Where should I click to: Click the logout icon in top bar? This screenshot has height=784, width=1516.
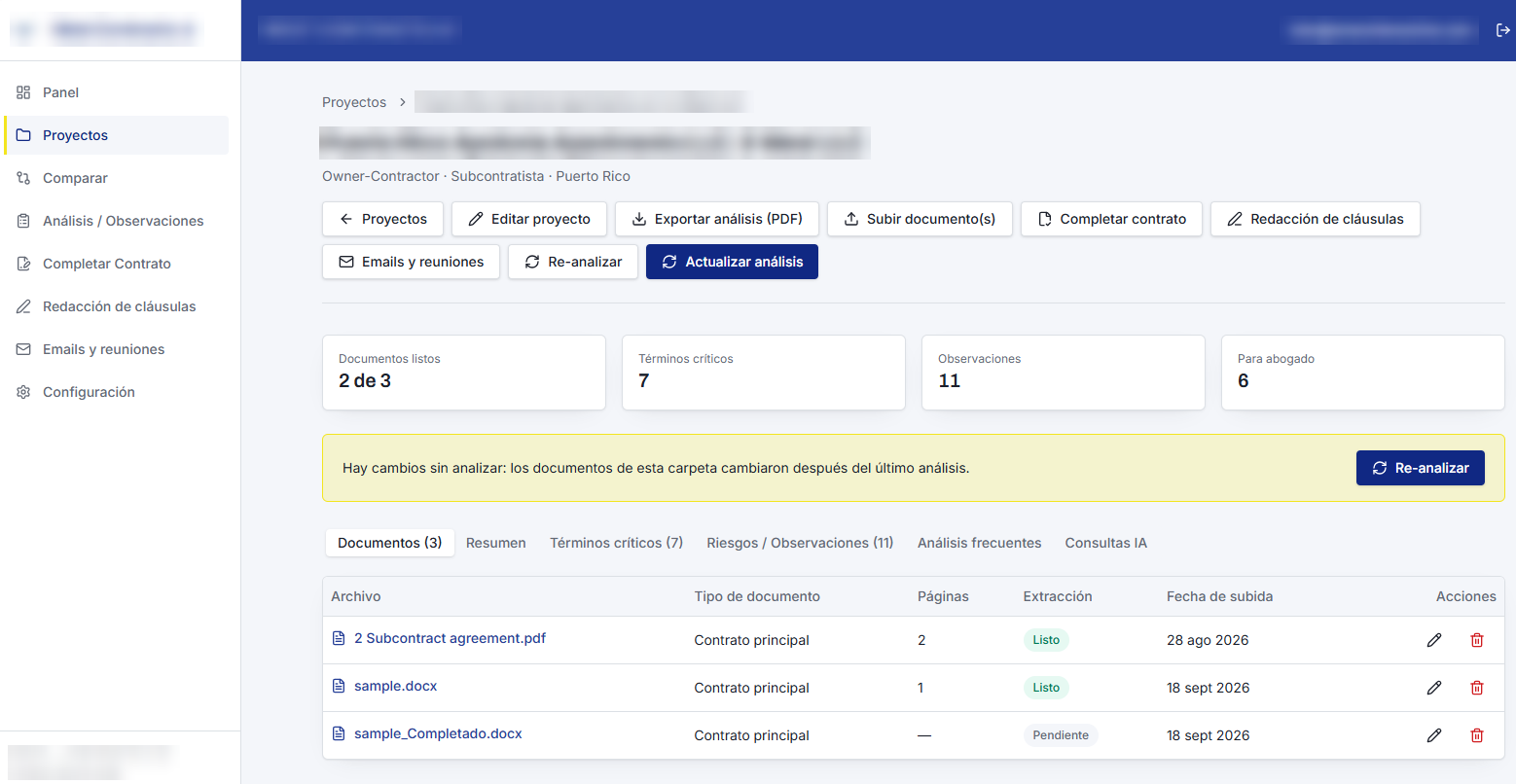coord(1502,30)
